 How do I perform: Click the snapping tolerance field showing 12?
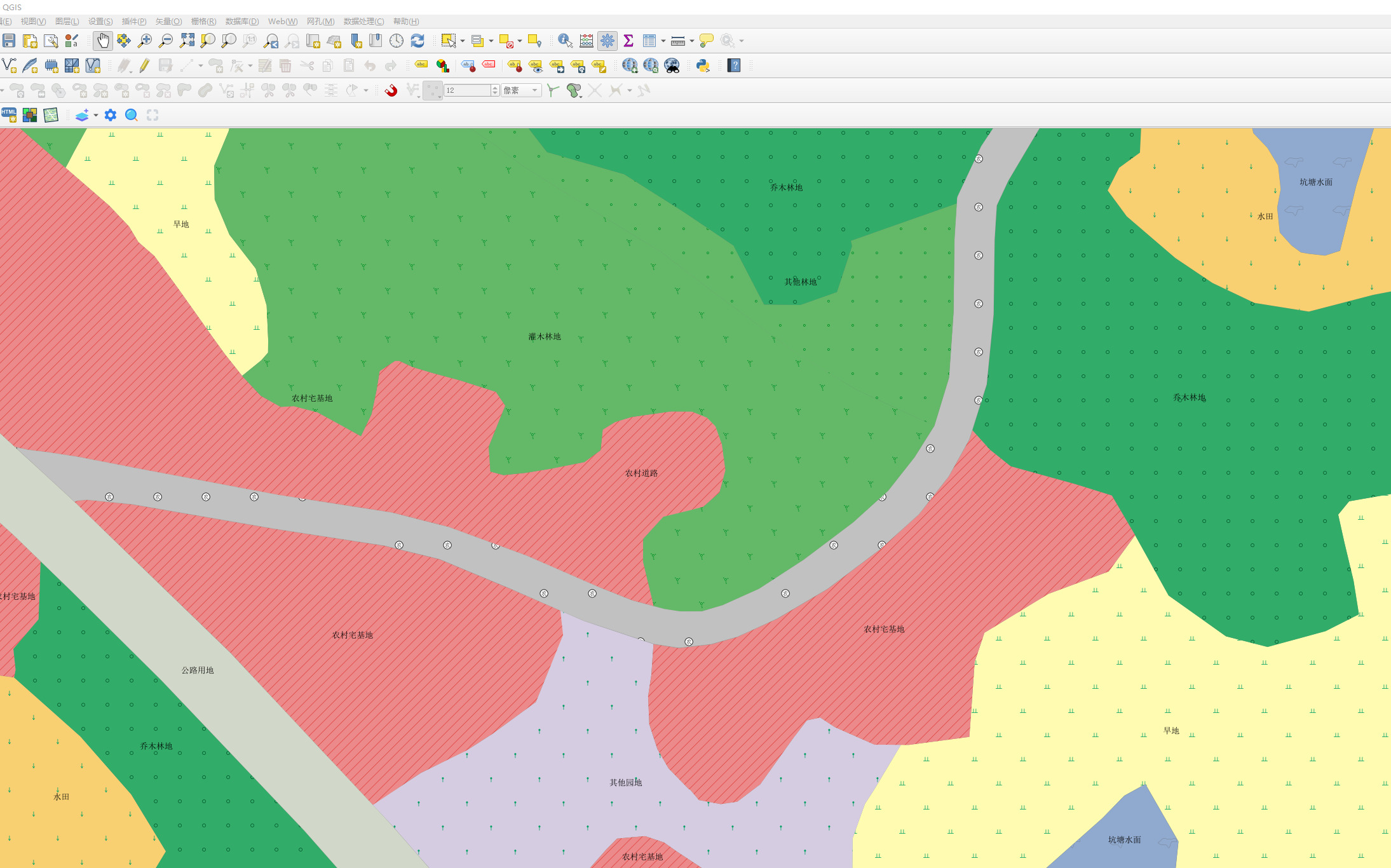click(467, 90)
